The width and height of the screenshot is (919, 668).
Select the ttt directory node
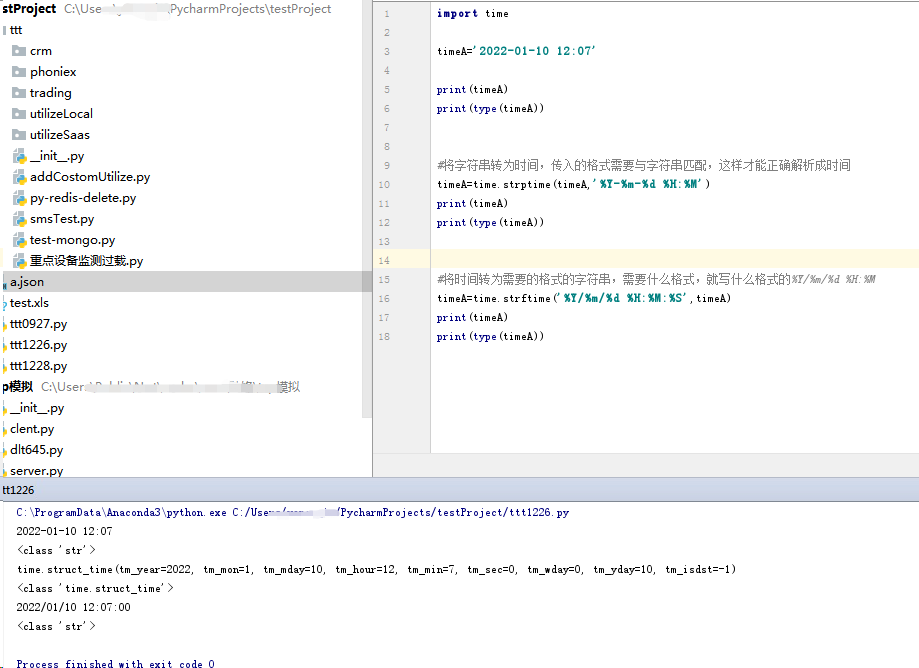coord(16,30)
